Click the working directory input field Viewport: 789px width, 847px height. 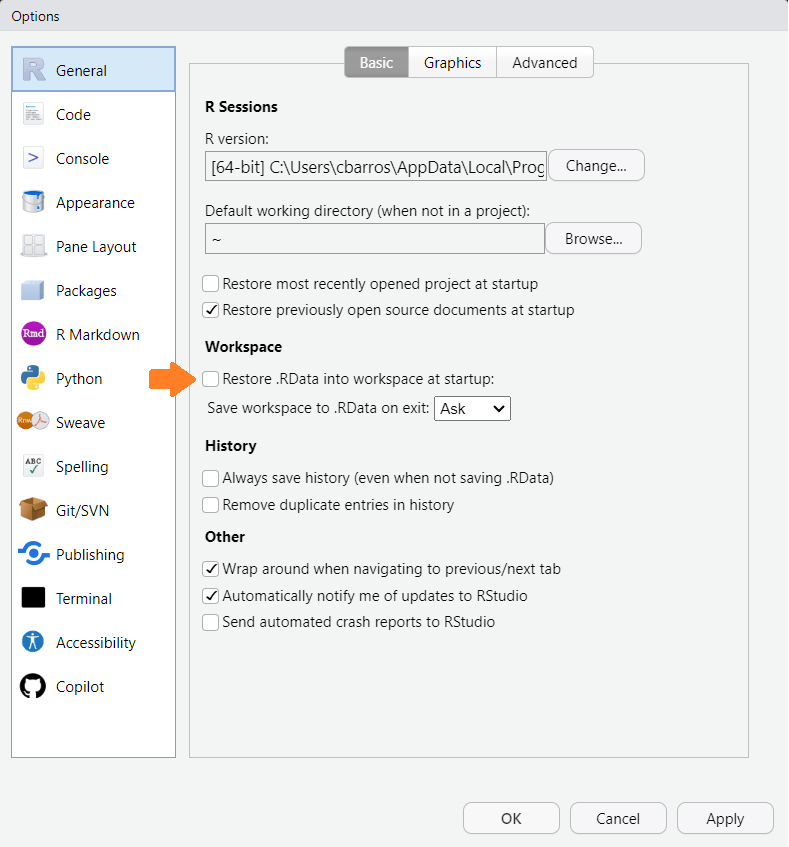pos(374,238)
